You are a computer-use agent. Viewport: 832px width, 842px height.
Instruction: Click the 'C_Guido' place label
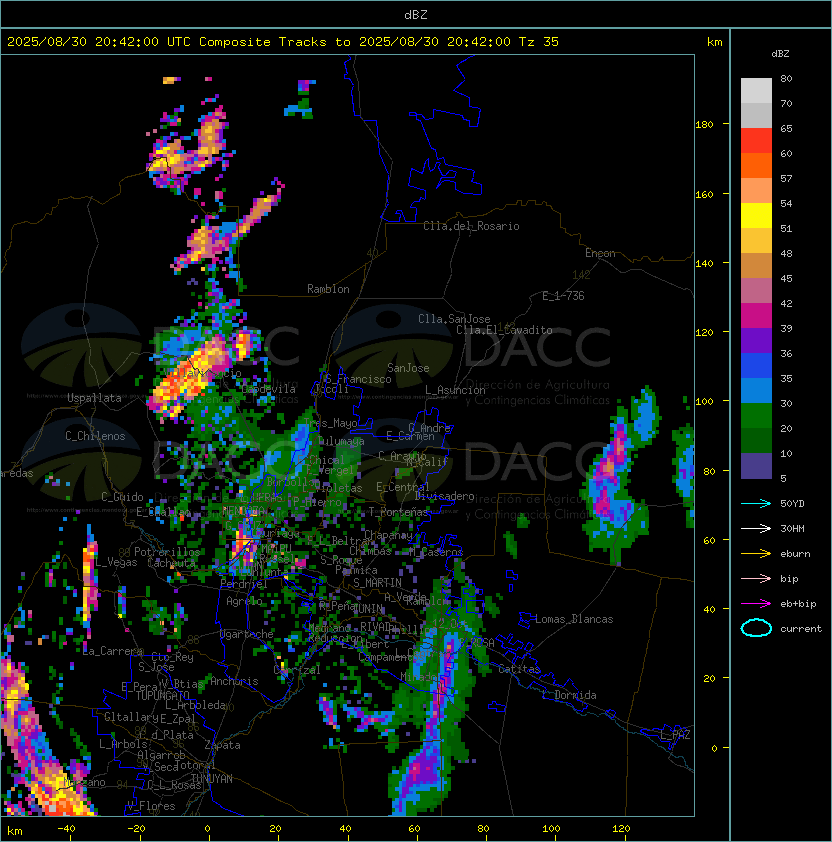coord(122,497)
